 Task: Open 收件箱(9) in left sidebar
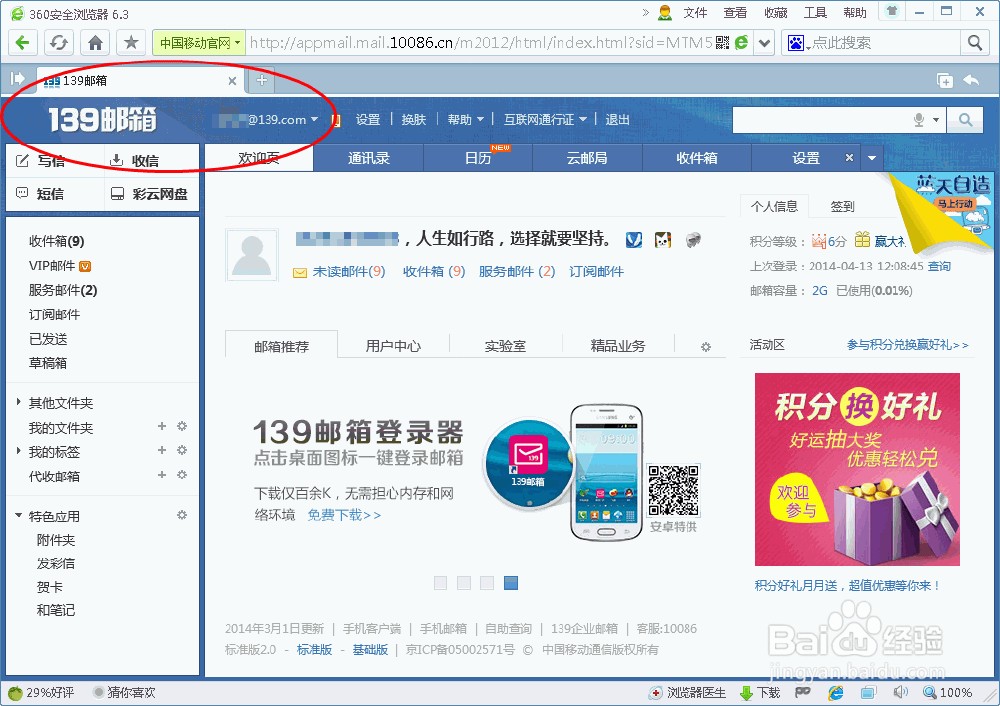(x=57, y=241)
